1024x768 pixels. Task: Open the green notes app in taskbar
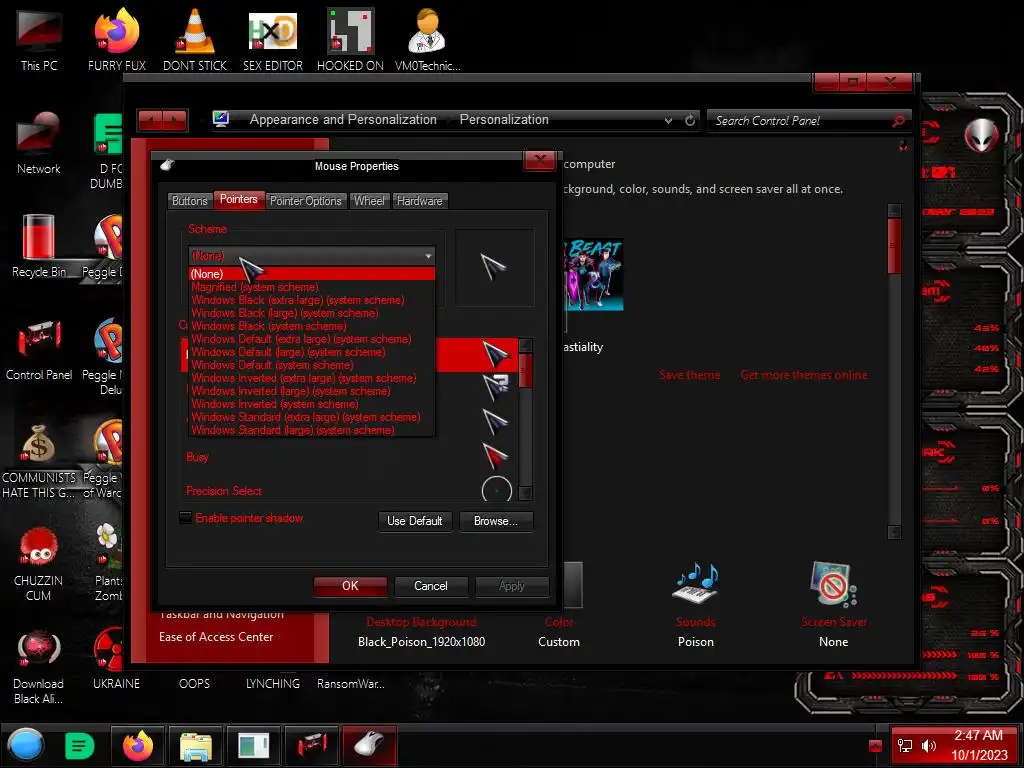click(x=79, y=746)
